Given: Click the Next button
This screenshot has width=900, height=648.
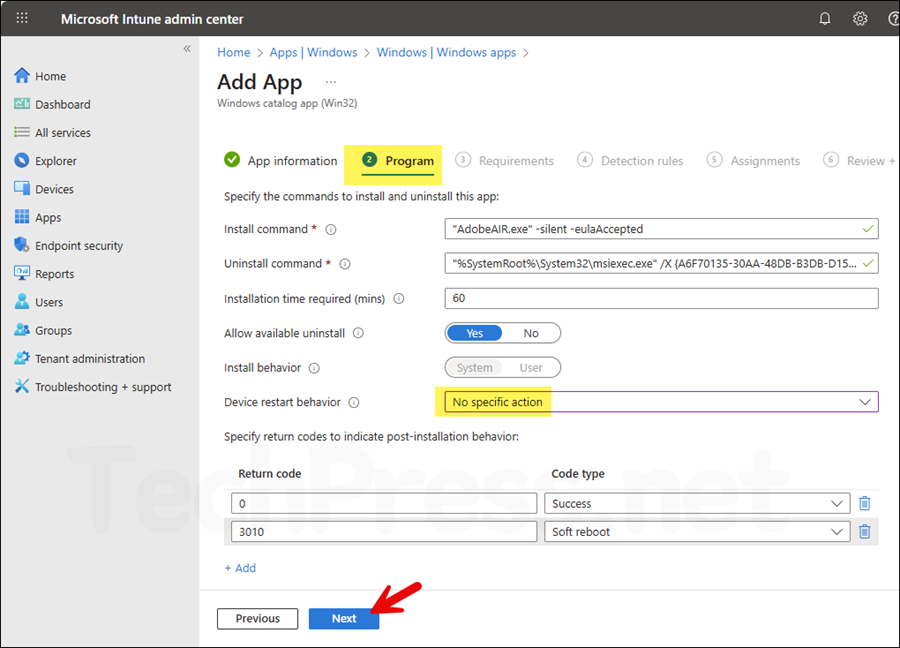Looking at the screenshot, I should pos(344,618).
